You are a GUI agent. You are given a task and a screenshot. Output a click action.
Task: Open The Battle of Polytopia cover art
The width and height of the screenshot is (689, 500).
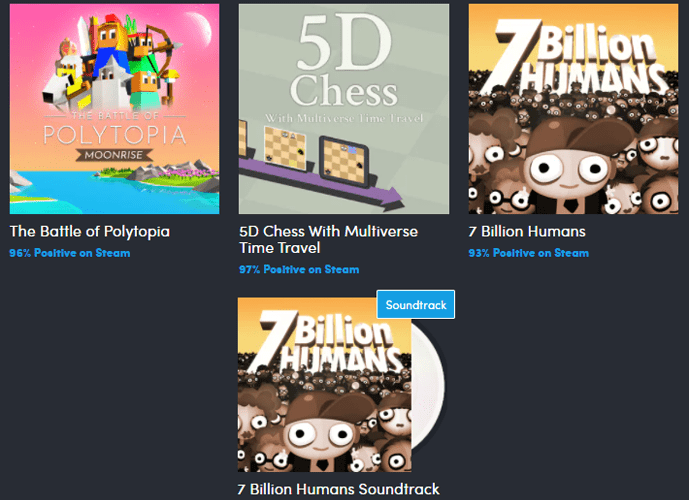point(114,109)
